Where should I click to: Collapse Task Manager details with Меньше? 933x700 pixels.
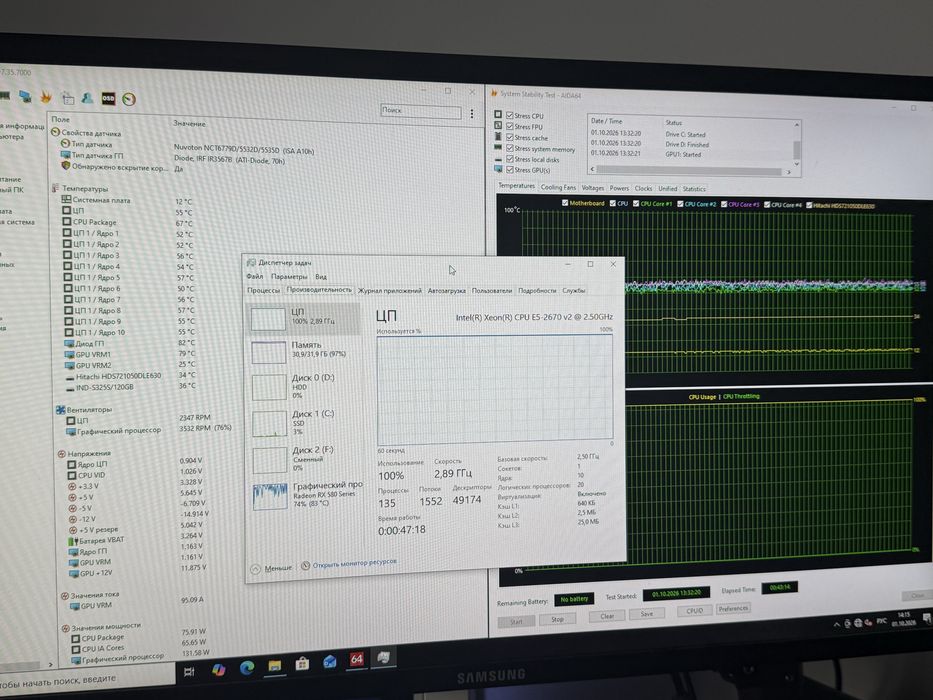[271, 568]
